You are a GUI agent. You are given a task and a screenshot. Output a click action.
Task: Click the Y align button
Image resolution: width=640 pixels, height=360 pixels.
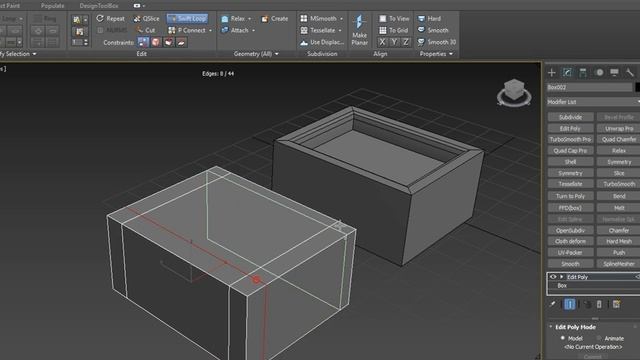(x=394, y=42)
